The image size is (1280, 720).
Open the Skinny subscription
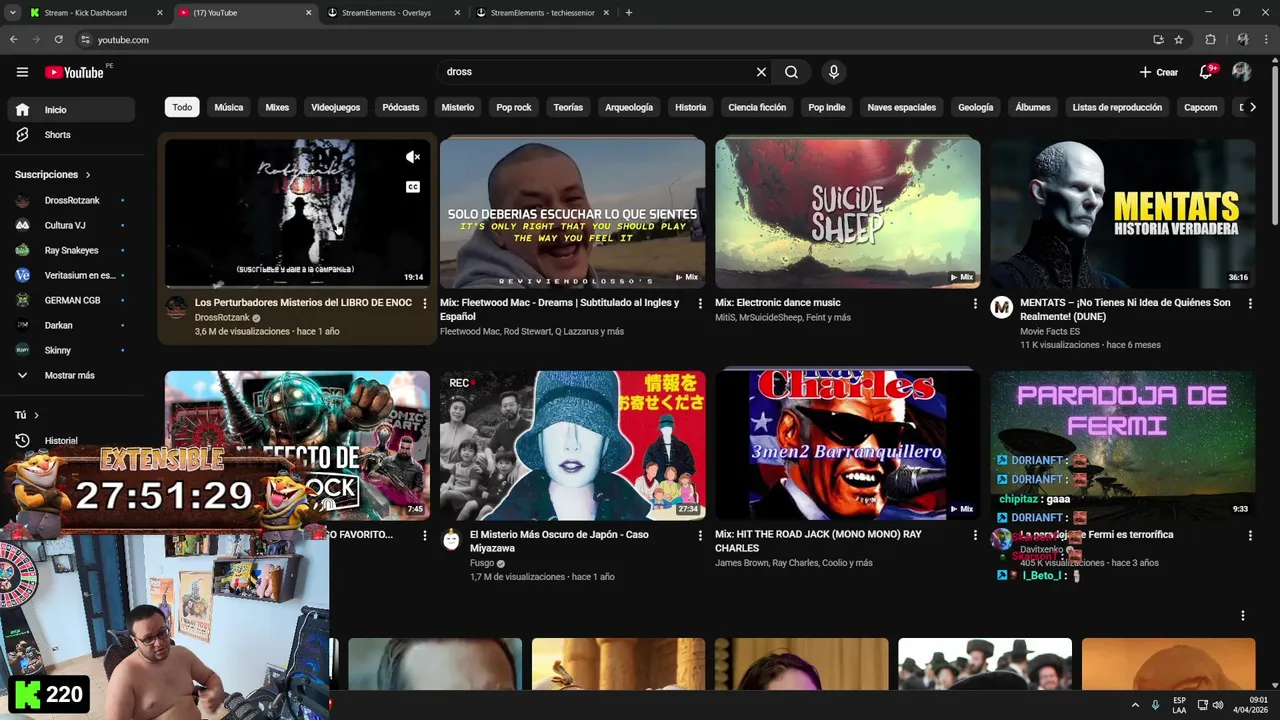[x=70, y=350]
